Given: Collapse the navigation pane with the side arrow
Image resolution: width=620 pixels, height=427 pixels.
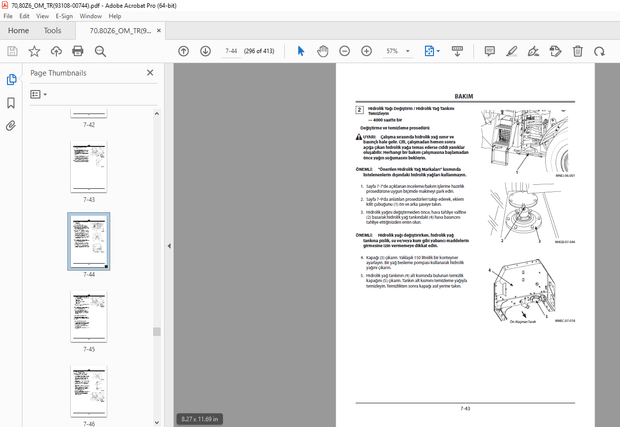Looking at the screenshot, I should point(169,246).
